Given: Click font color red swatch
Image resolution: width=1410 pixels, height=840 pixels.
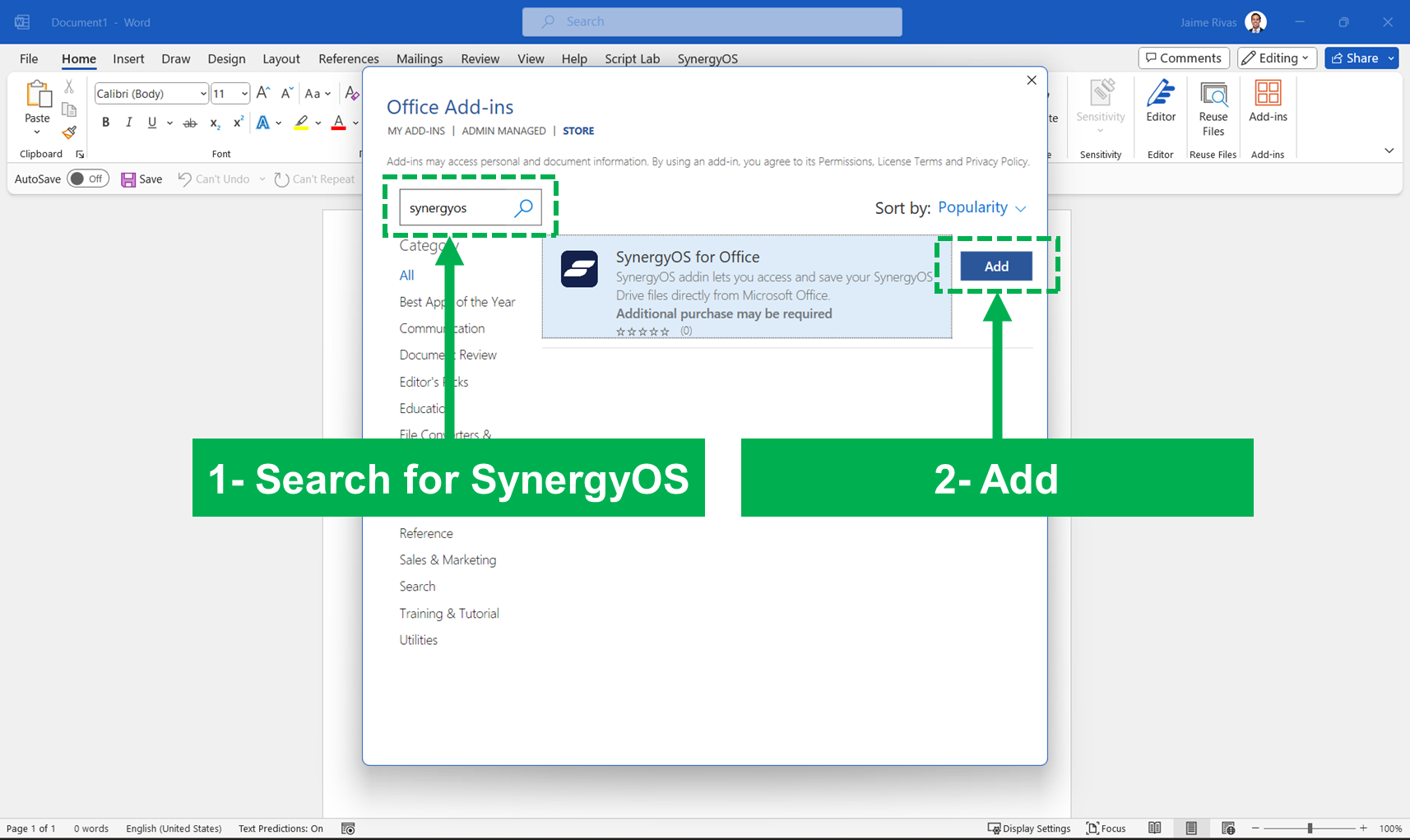Looking at the screenshot, I should click(x=338, y=123).
